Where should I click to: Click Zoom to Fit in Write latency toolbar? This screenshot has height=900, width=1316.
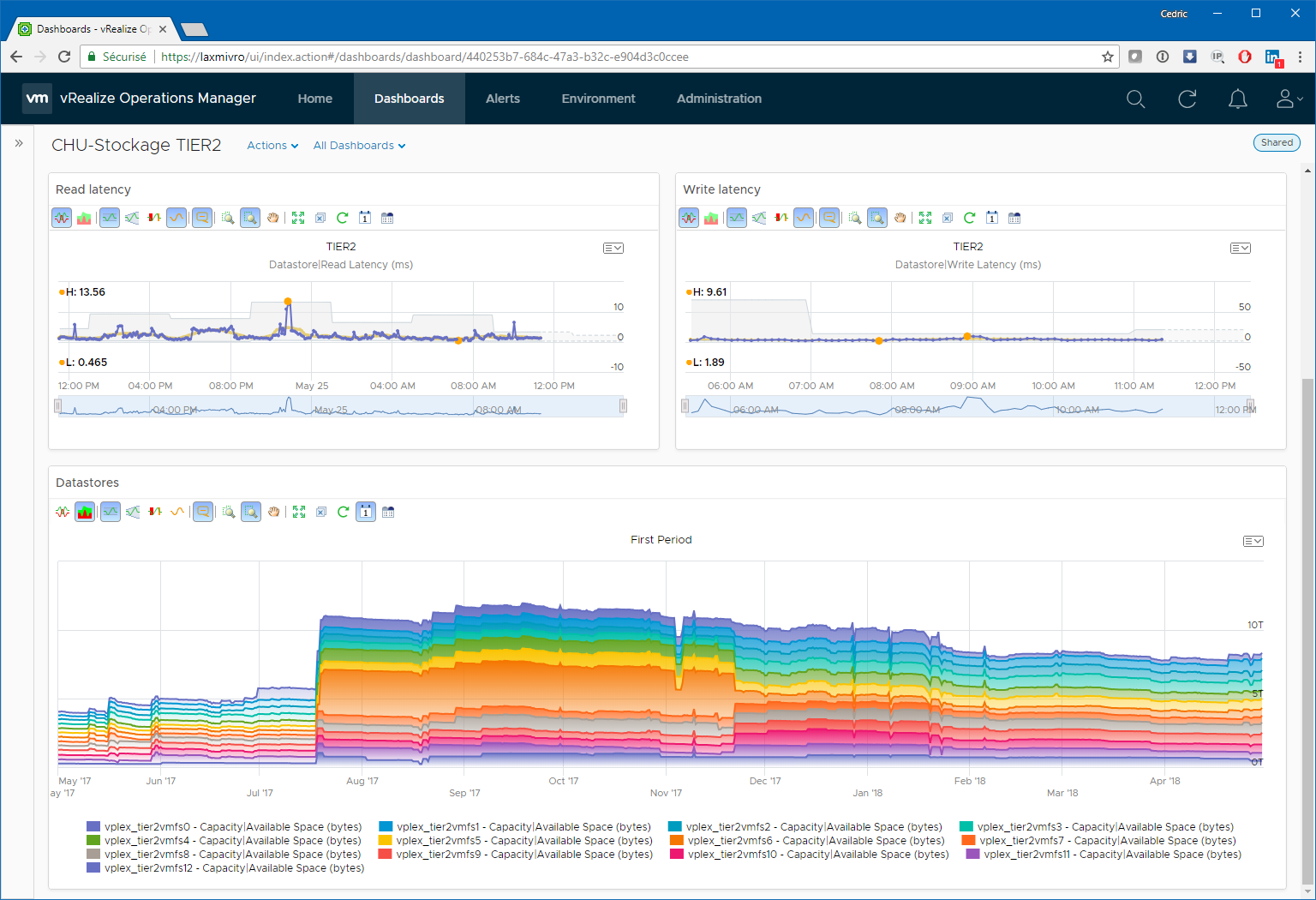pos(925,218)
